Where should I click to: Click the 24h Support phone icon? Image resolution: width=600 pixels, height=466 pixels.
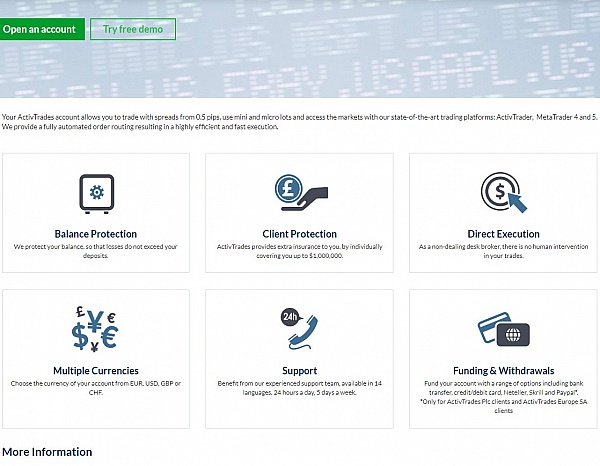[x=300, y=329]
